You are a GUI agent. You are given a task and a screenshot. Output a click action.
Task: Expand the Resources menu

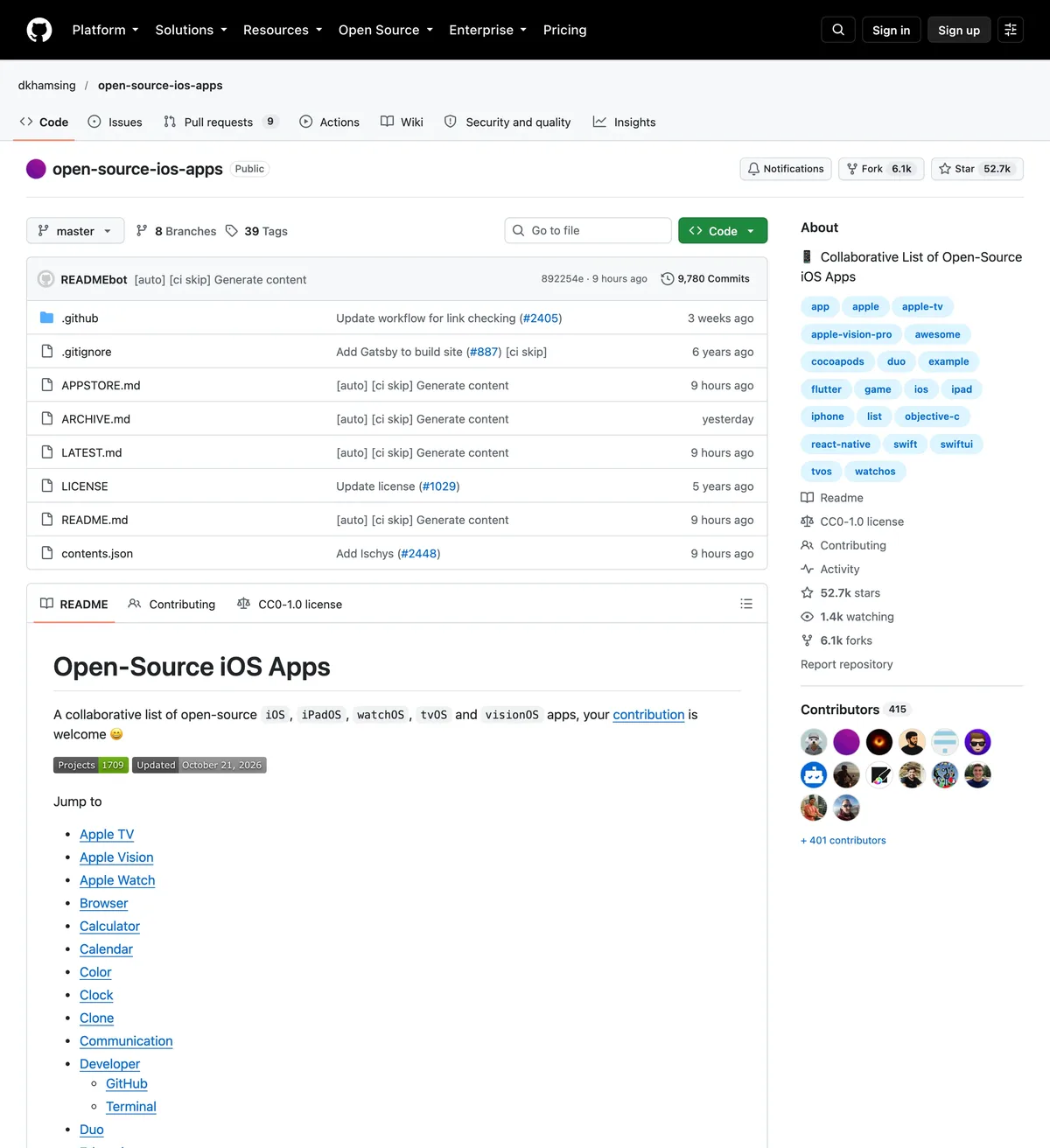283,30
